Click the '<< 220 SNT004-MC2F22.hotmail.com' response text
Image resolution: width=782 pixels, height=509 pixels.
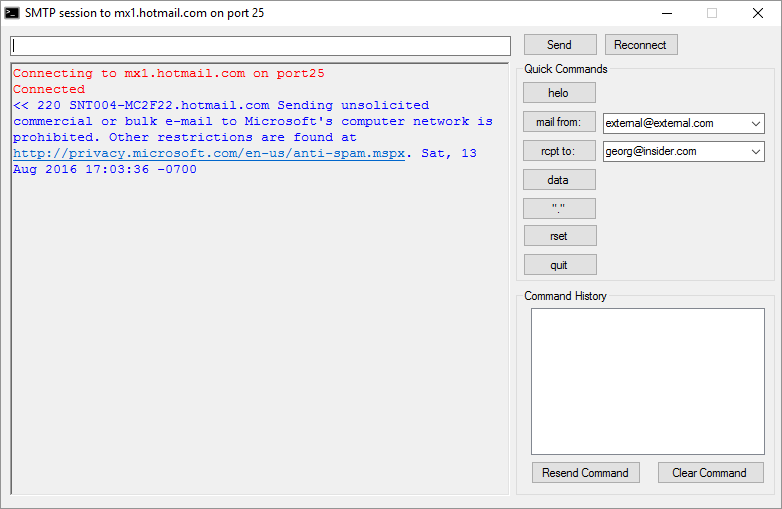pos(141,105)
